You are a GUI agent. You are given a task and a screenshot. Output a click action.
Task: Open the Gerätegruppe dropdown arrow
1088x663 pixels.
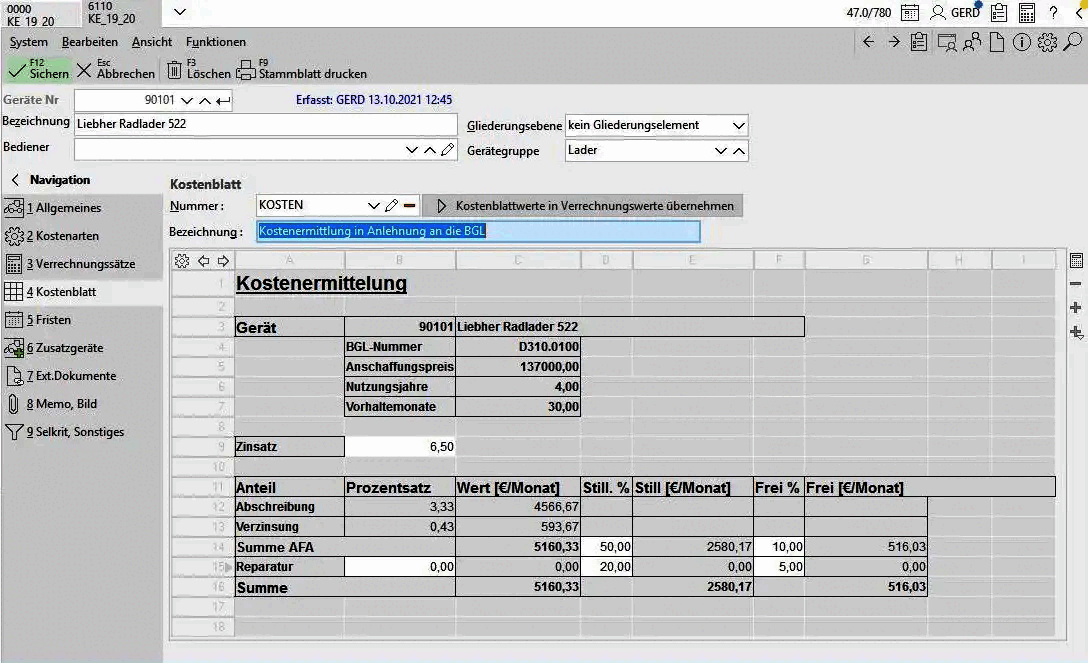721,150
